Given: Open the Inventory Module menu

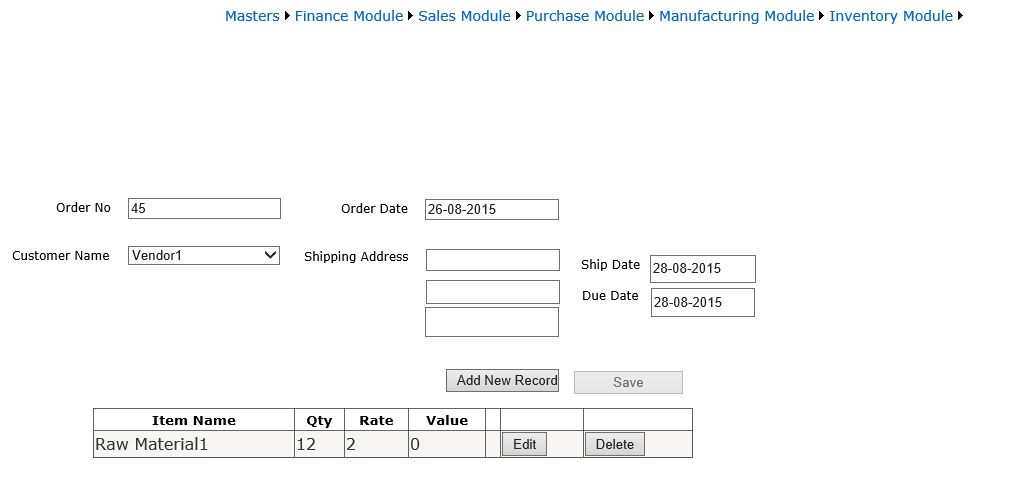Looking at the screenshot, I should pyautogui.click(x=890, y=16).
